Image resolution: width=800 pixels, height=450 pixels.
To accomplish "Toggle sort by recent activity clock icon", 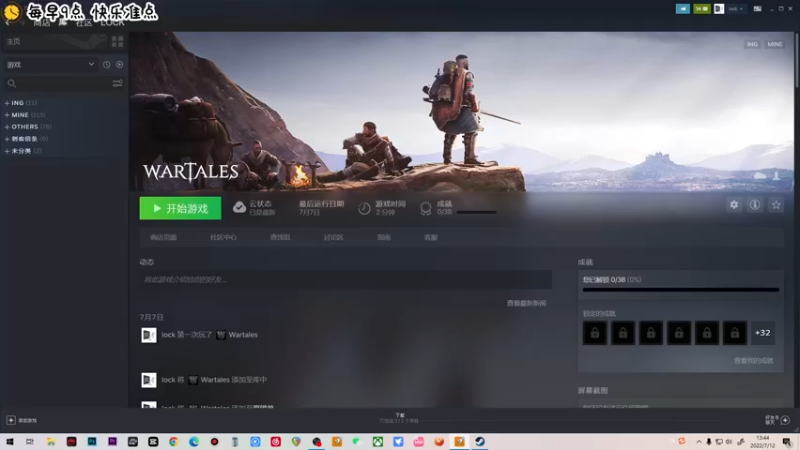I will click(107, 65).
